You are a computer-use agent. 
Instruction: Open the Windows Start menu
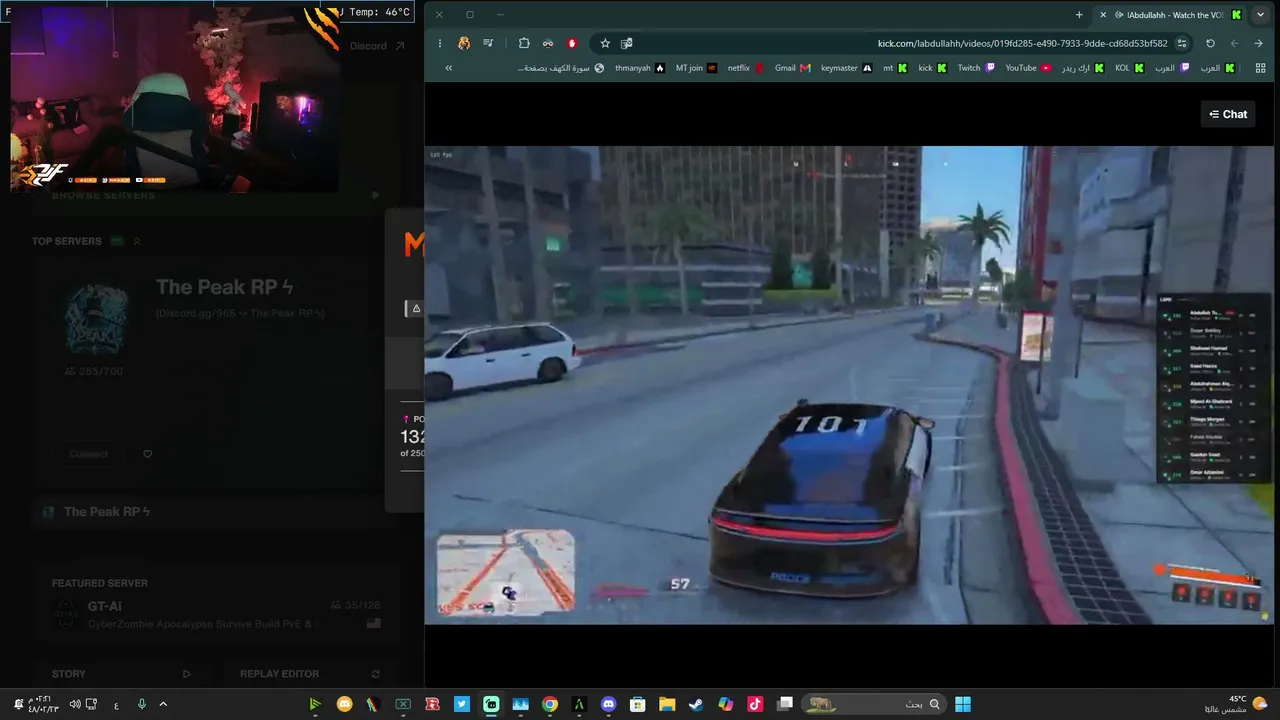pos(962,704)
